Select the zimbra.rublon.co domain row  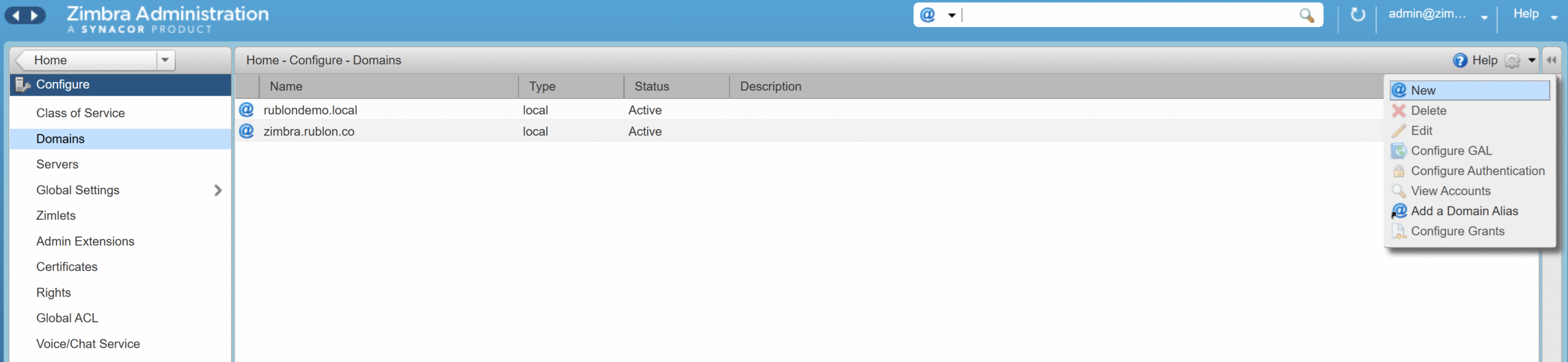coord(309,131)
